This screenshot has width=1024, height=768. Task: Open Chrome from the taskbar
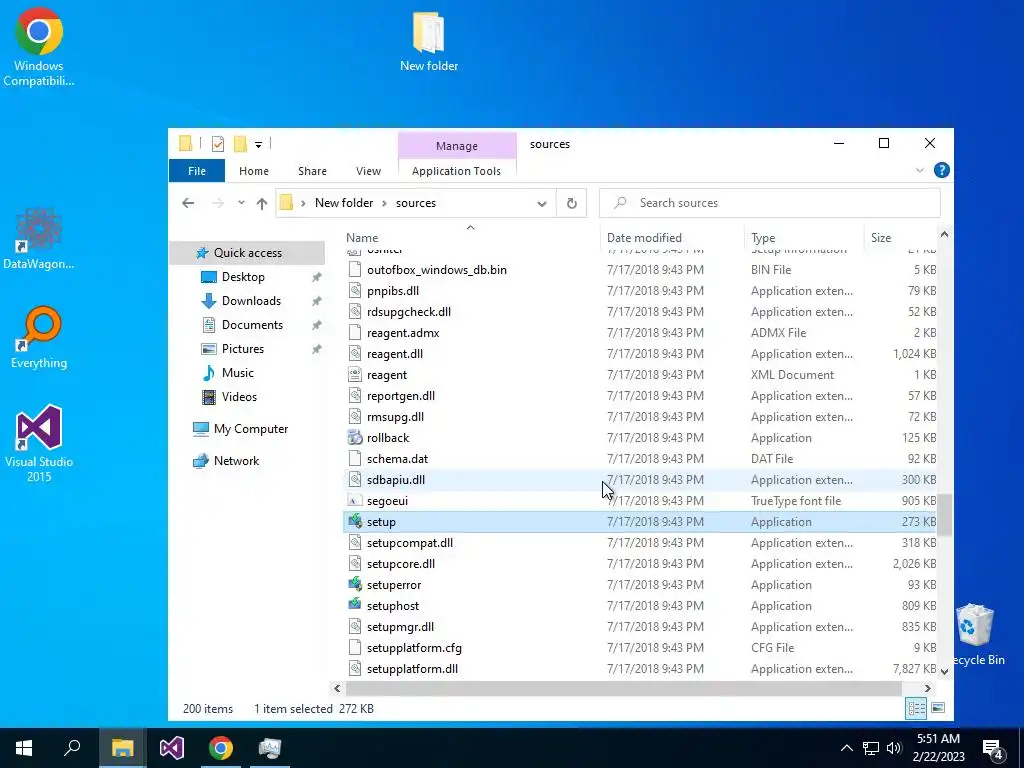221,748
